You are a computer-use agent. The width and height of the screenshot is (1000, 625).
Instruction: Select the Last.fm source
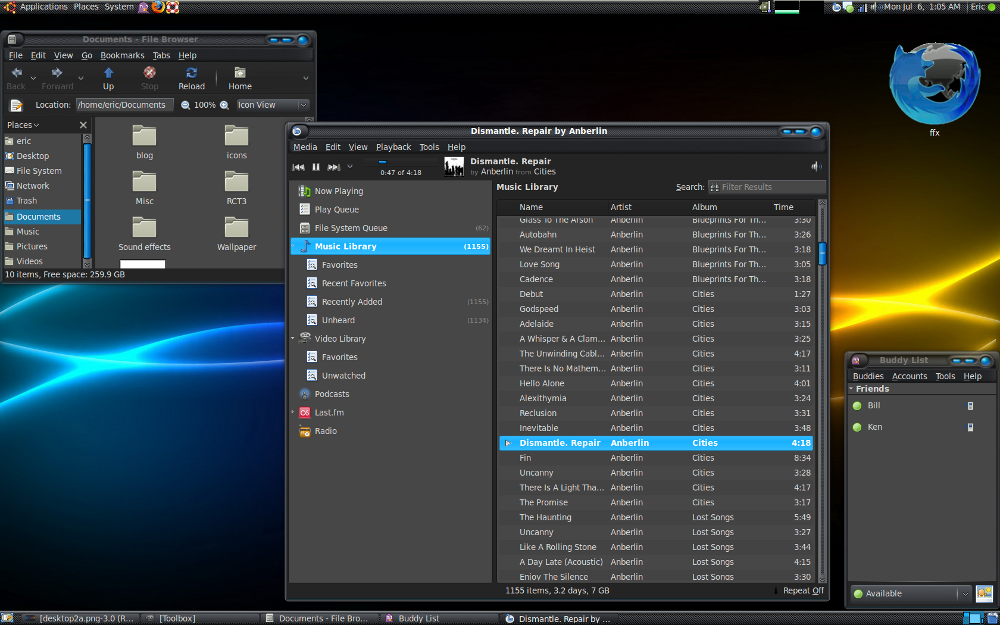390,413
